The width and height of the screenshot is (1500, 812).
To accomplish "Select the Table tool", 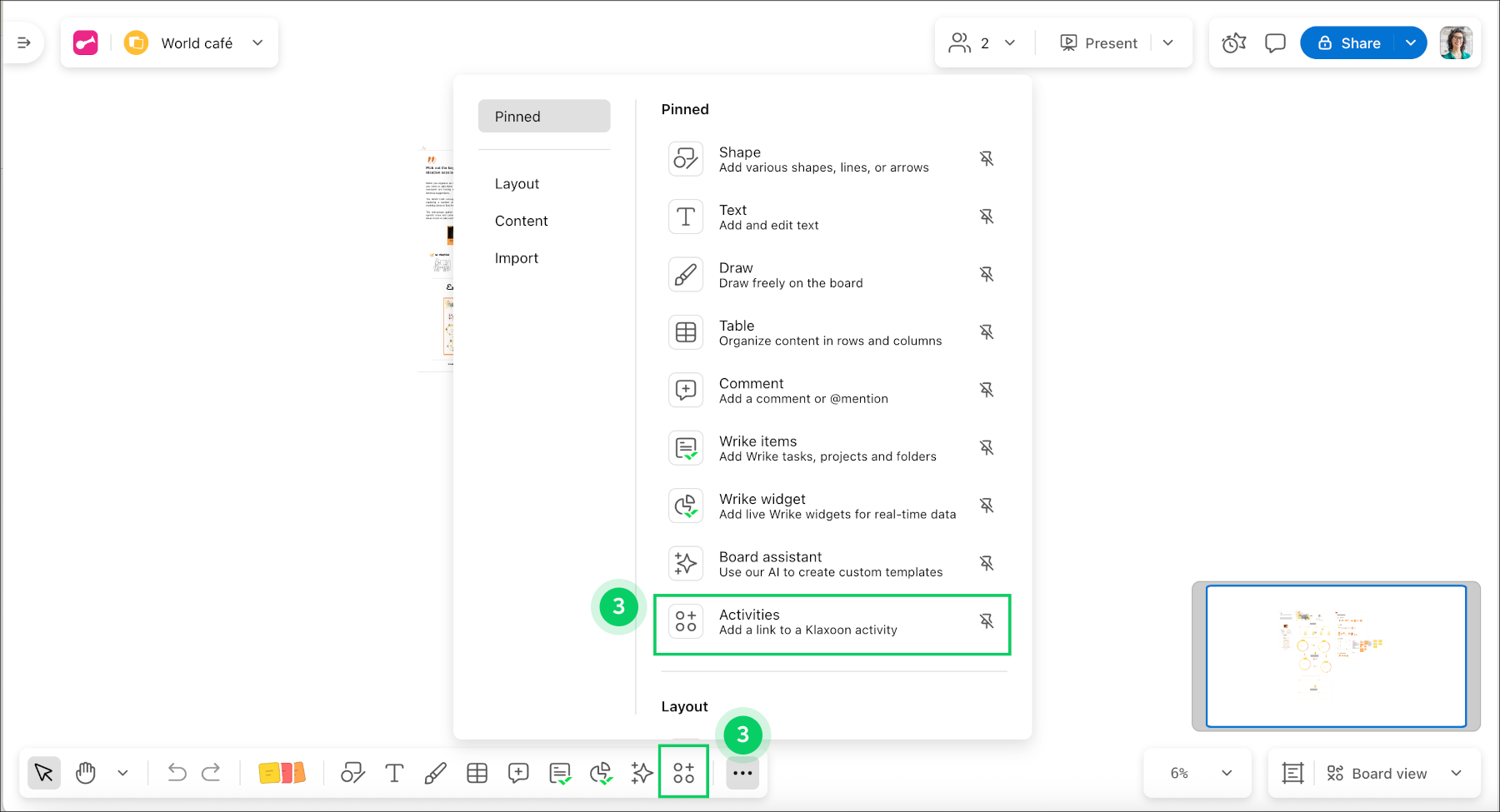I will pyautogui.click(x=477, y=773).
